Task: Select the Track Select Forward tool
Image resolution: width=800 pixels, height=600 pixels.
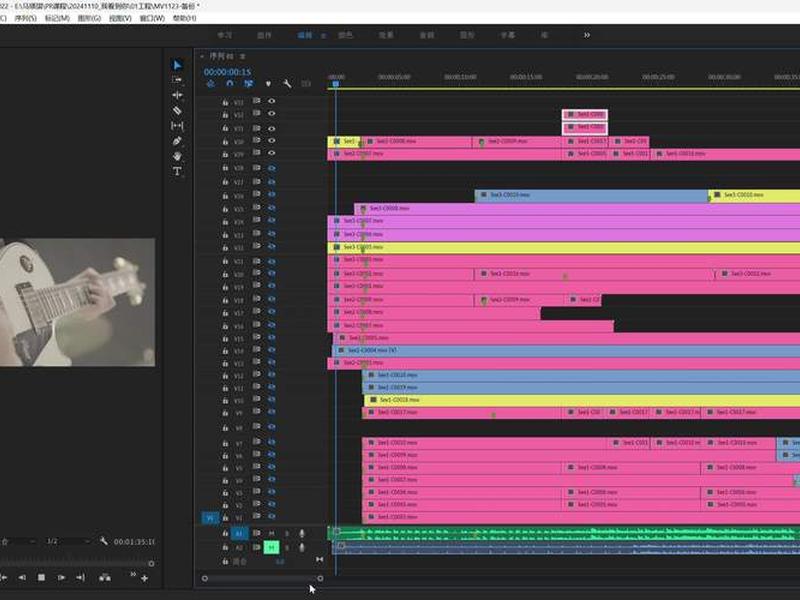Action: [x=177, y=80]
